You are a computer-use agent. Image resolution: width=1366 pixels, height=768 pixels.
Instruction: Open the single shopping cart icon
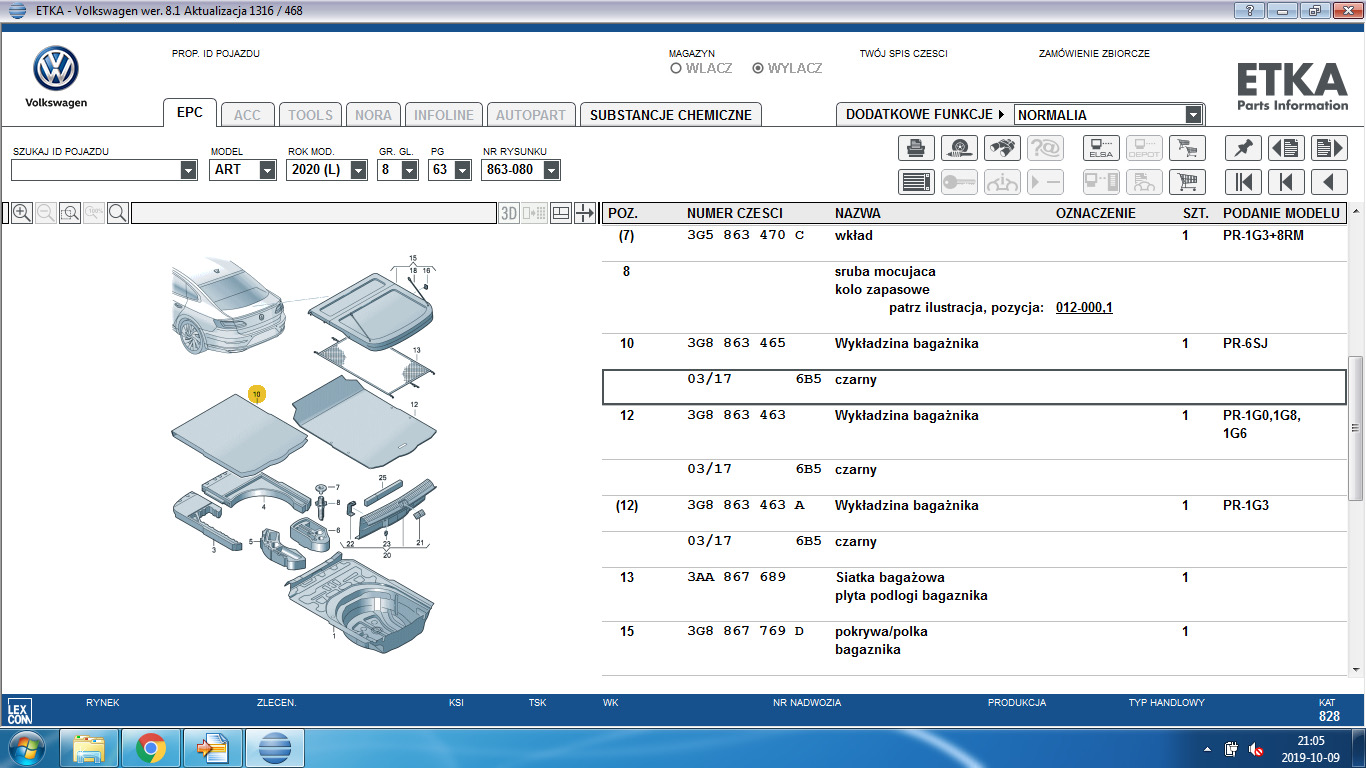[x=1187, y=182]
